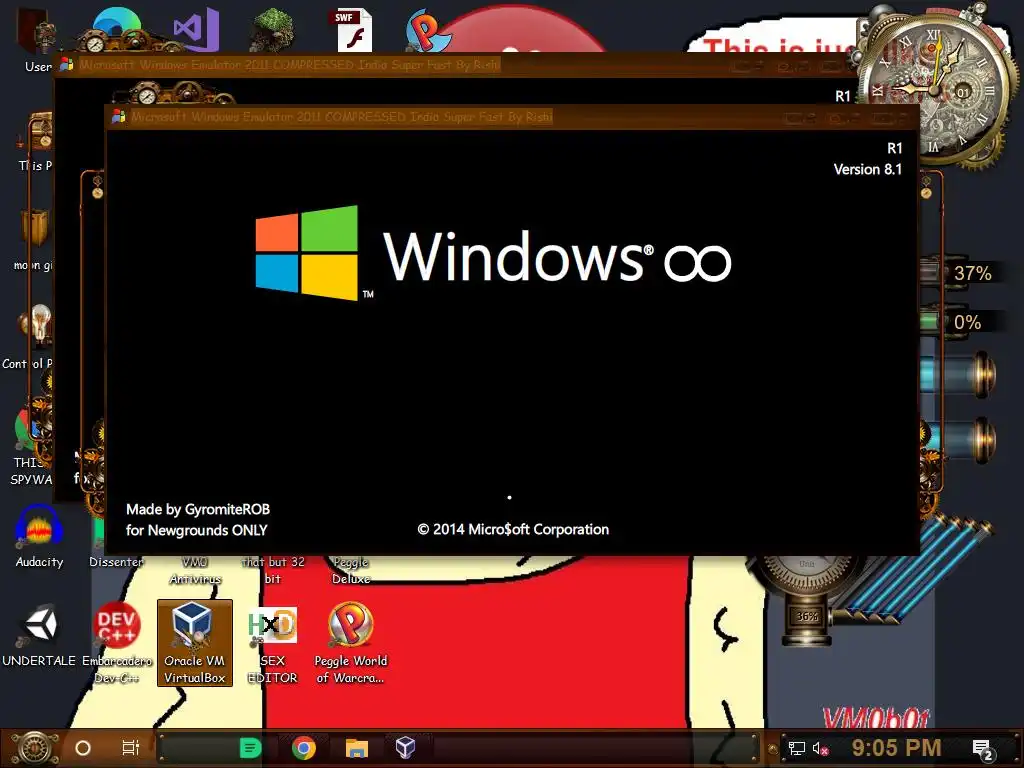Viewport: 1024px width, 768px height.
Task: Open network status icon in system tray
Action: (x=796, y=748)
